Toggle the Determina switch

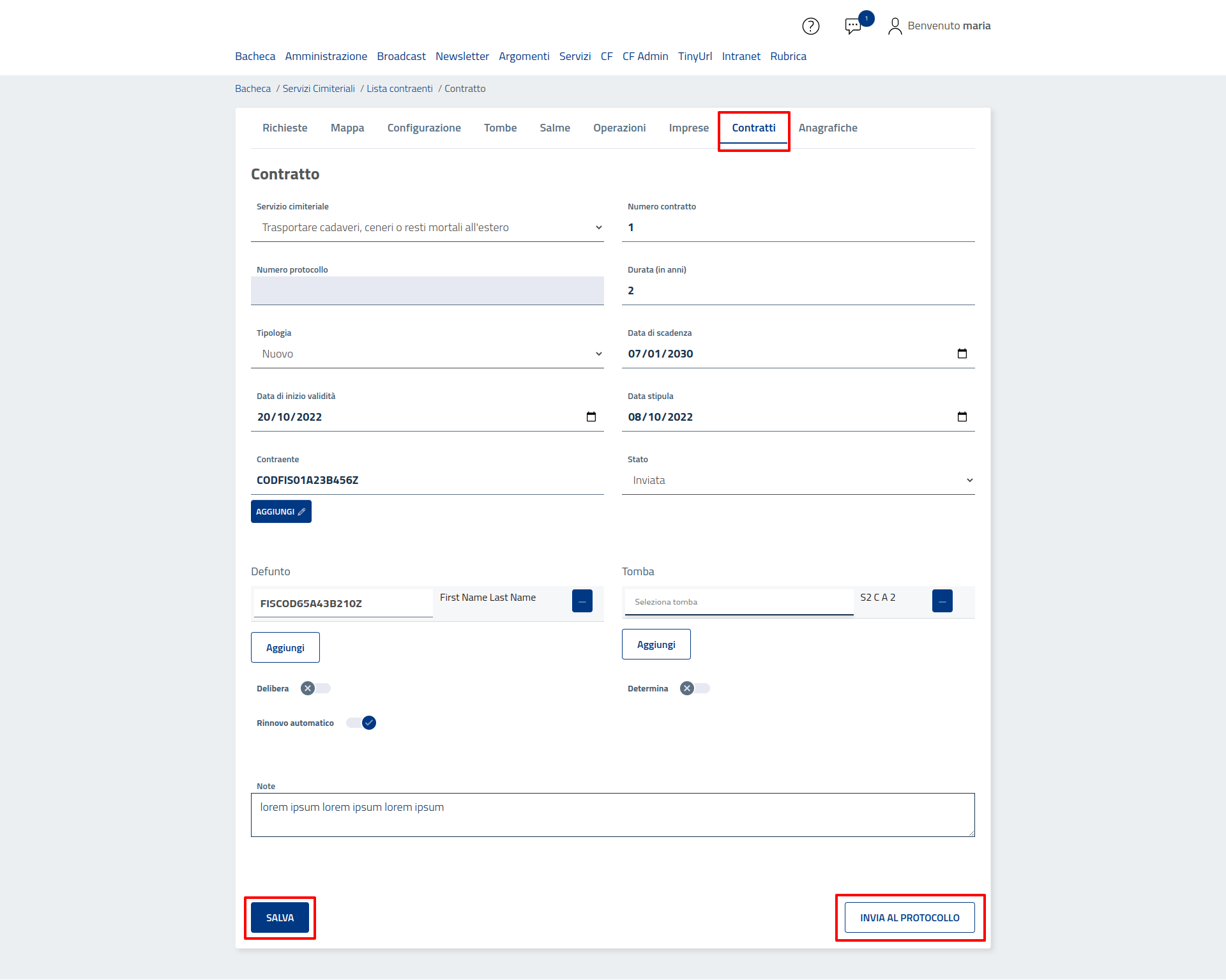click(x=695, y=688)
